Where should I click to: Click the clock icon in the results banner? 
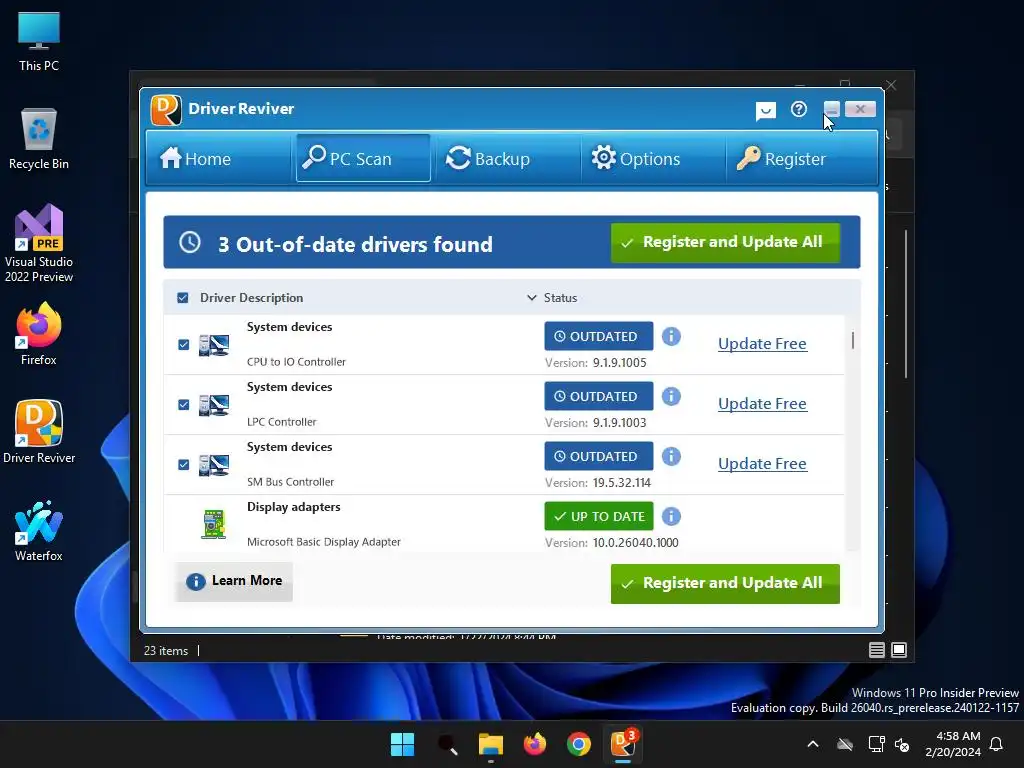(190, 242)
